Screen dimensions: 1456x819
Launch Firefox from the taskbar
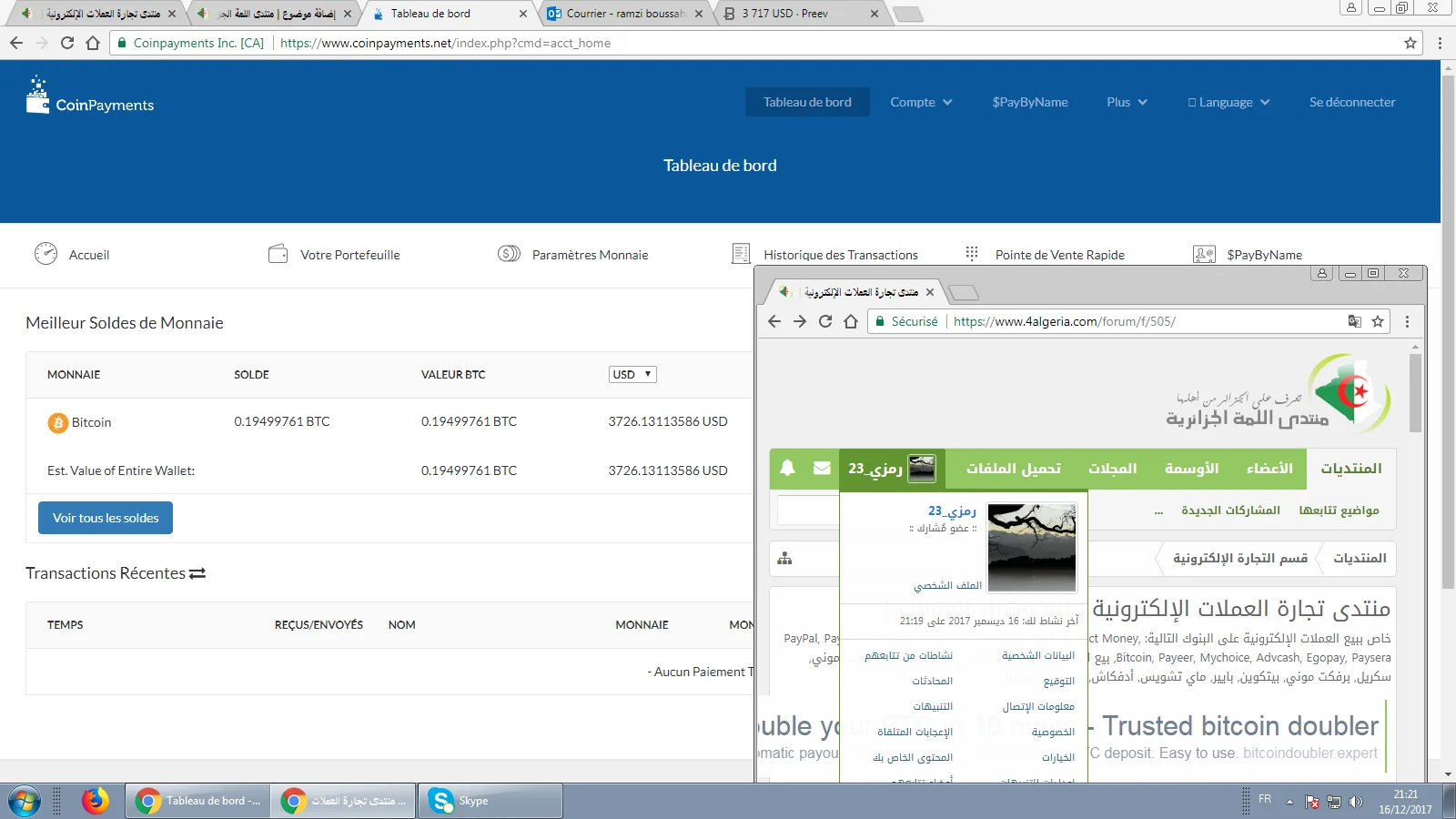pyautogui.click(x=95, y=801)
